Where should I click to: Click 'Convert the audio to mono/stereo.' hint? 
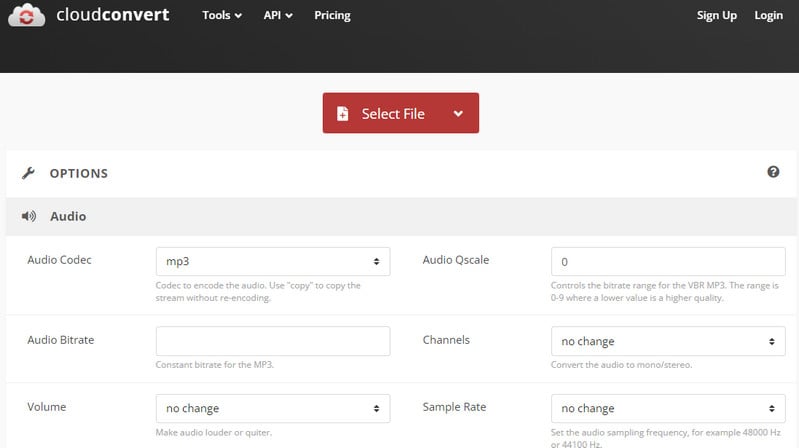[x=621, y=364]
